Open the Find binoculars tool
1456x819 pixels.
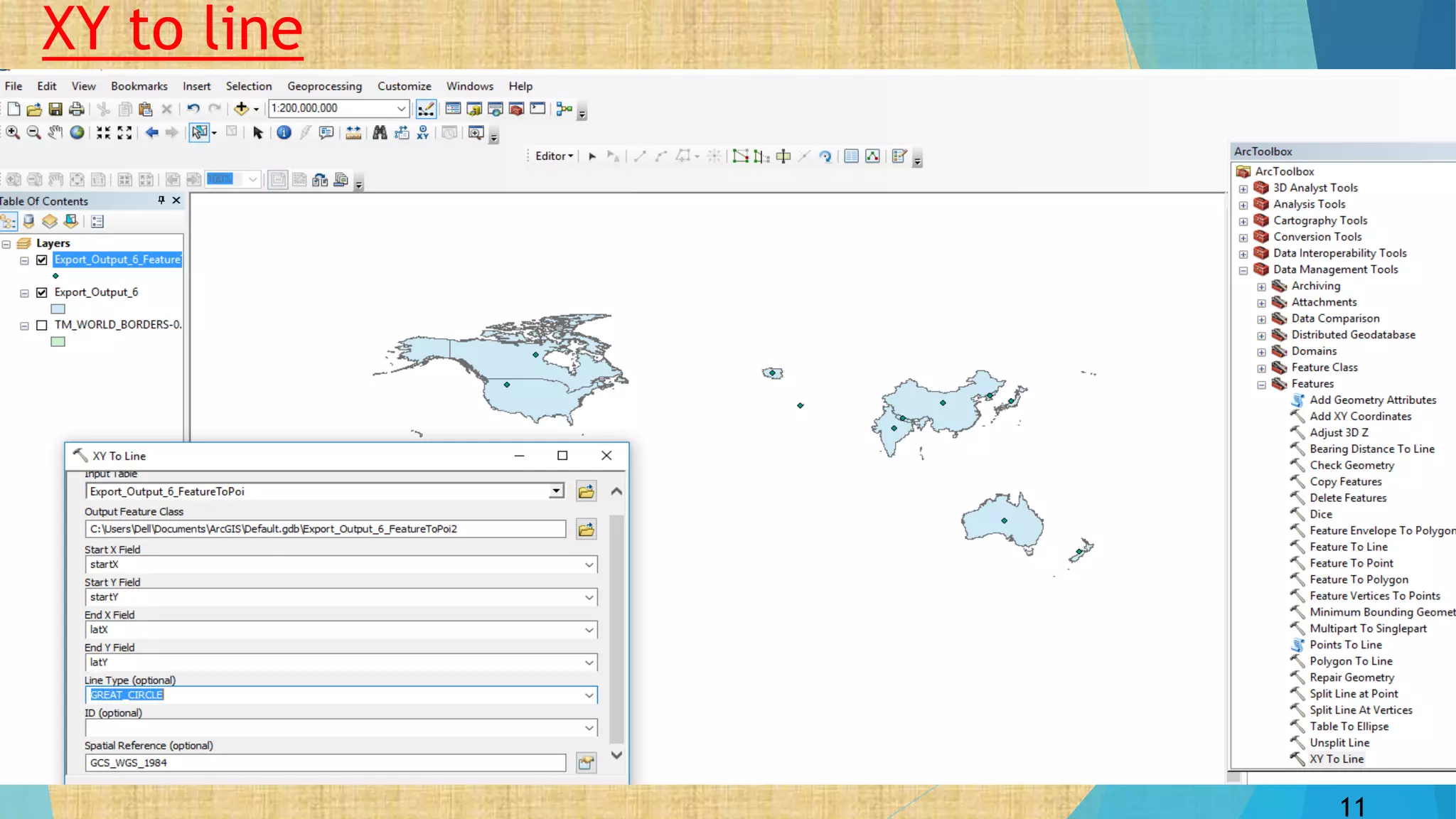[380, 133]
